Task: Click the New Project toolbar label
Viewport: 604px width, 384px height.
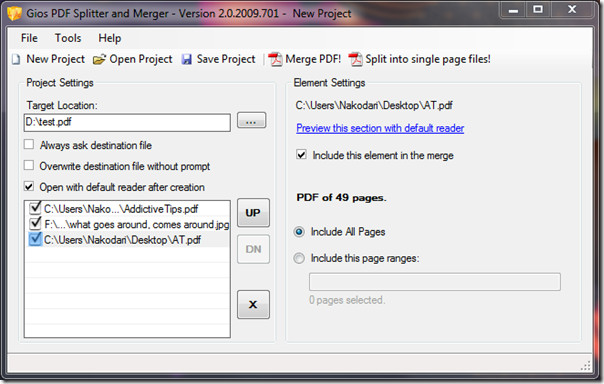Action: click(x=55, y=59)
